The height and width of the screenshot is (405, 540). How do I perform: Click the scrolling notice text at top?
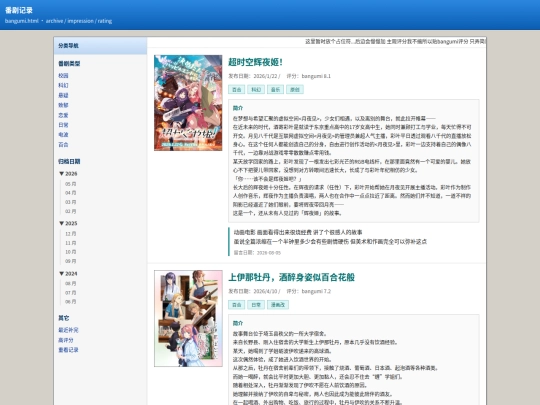tap(395, 42)
